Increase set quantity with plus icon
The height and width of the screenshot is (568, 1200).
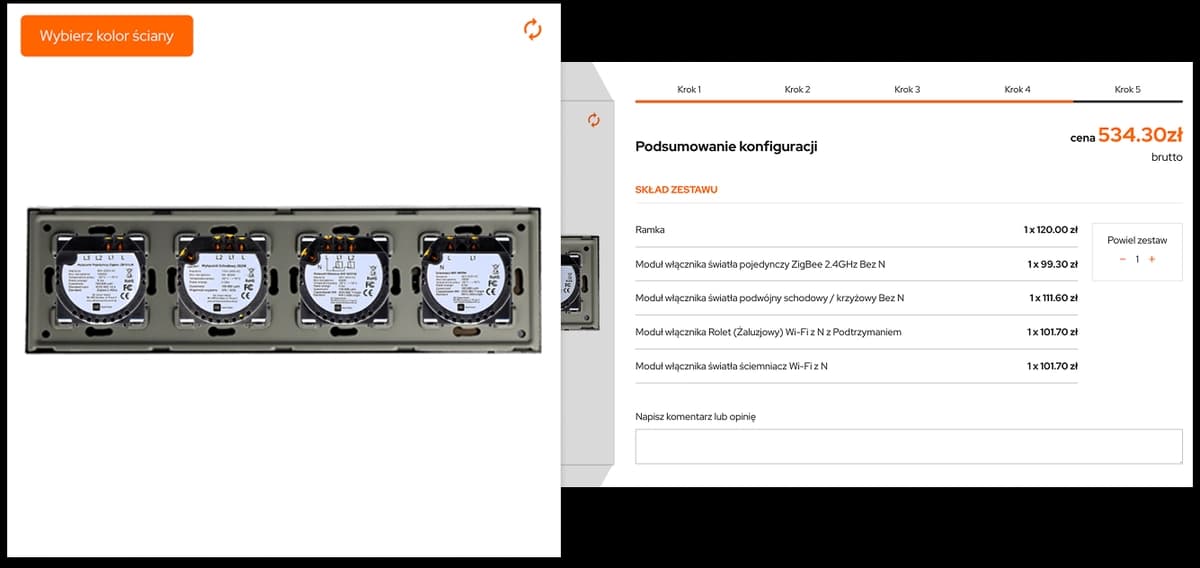coord(1152,259)
